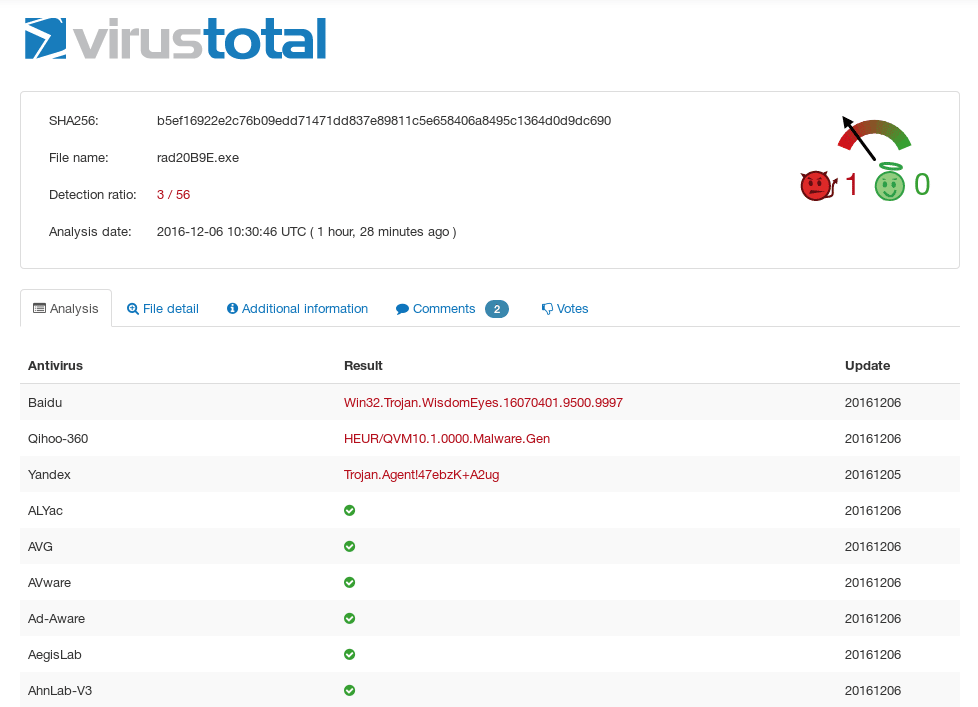978x707 pixels.
Task: Click the Win32.Trojan.WisdomEyes result text
Action: tap(483, 403)
